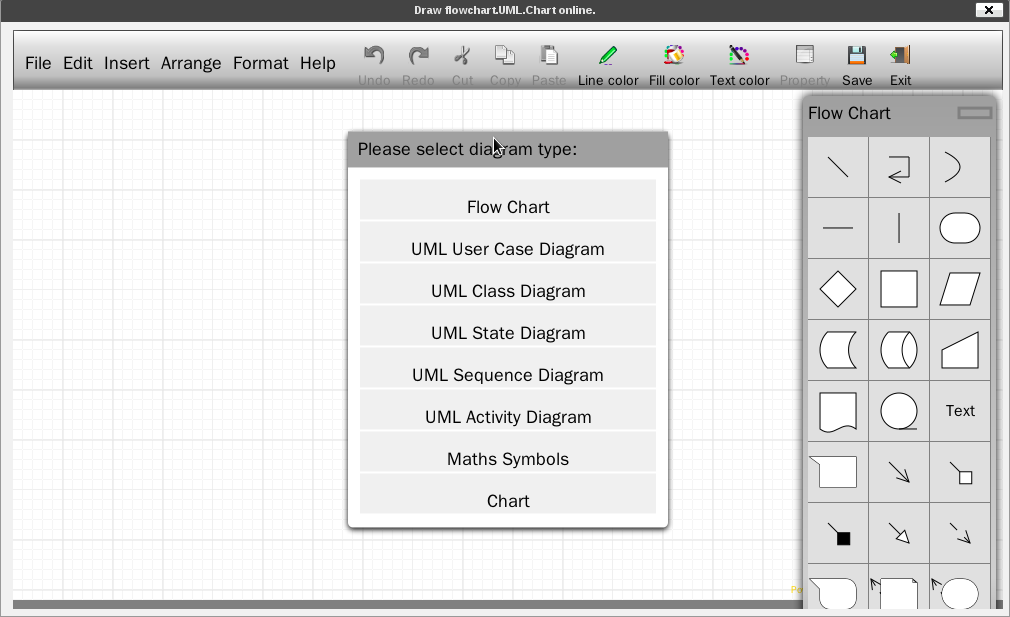The height and width of the screenshot is (617, 1010).
Task: Open the File menu
Action: pos(38,63)
